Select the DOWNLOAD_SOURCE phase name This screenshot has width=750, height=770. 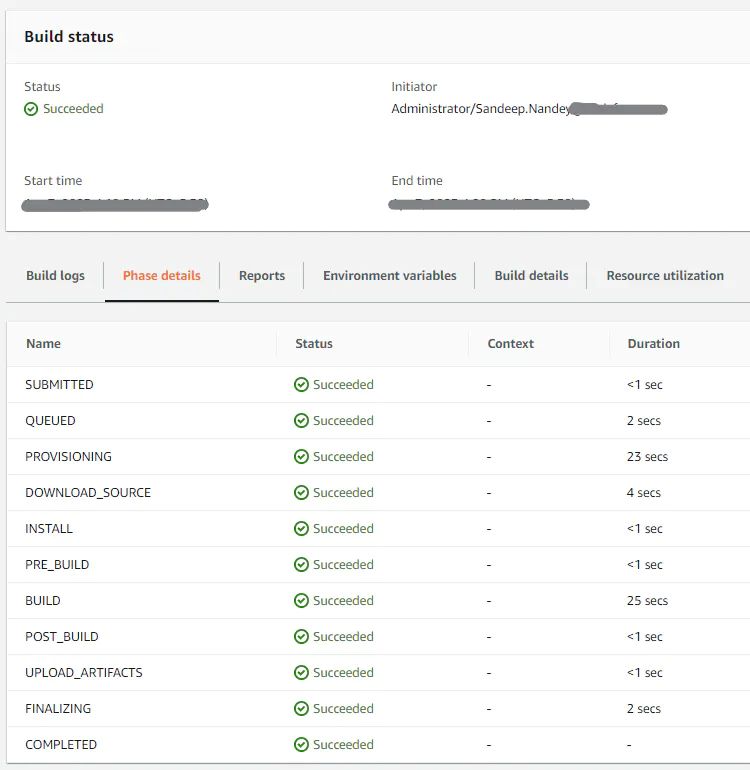[88, 493]
